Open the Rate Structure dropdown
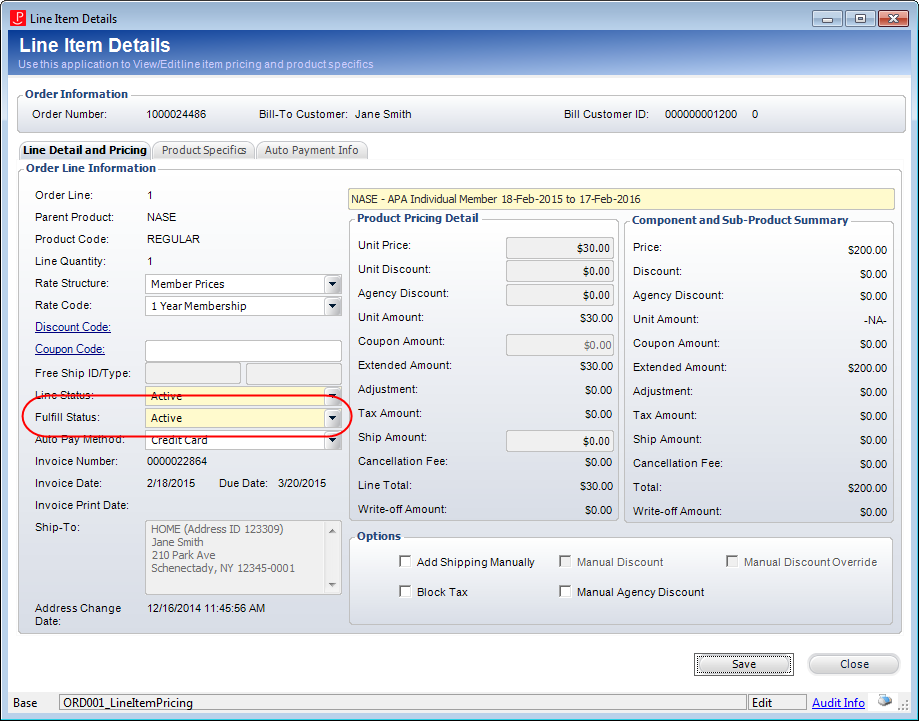919x721 pixels. click(332, 284)
